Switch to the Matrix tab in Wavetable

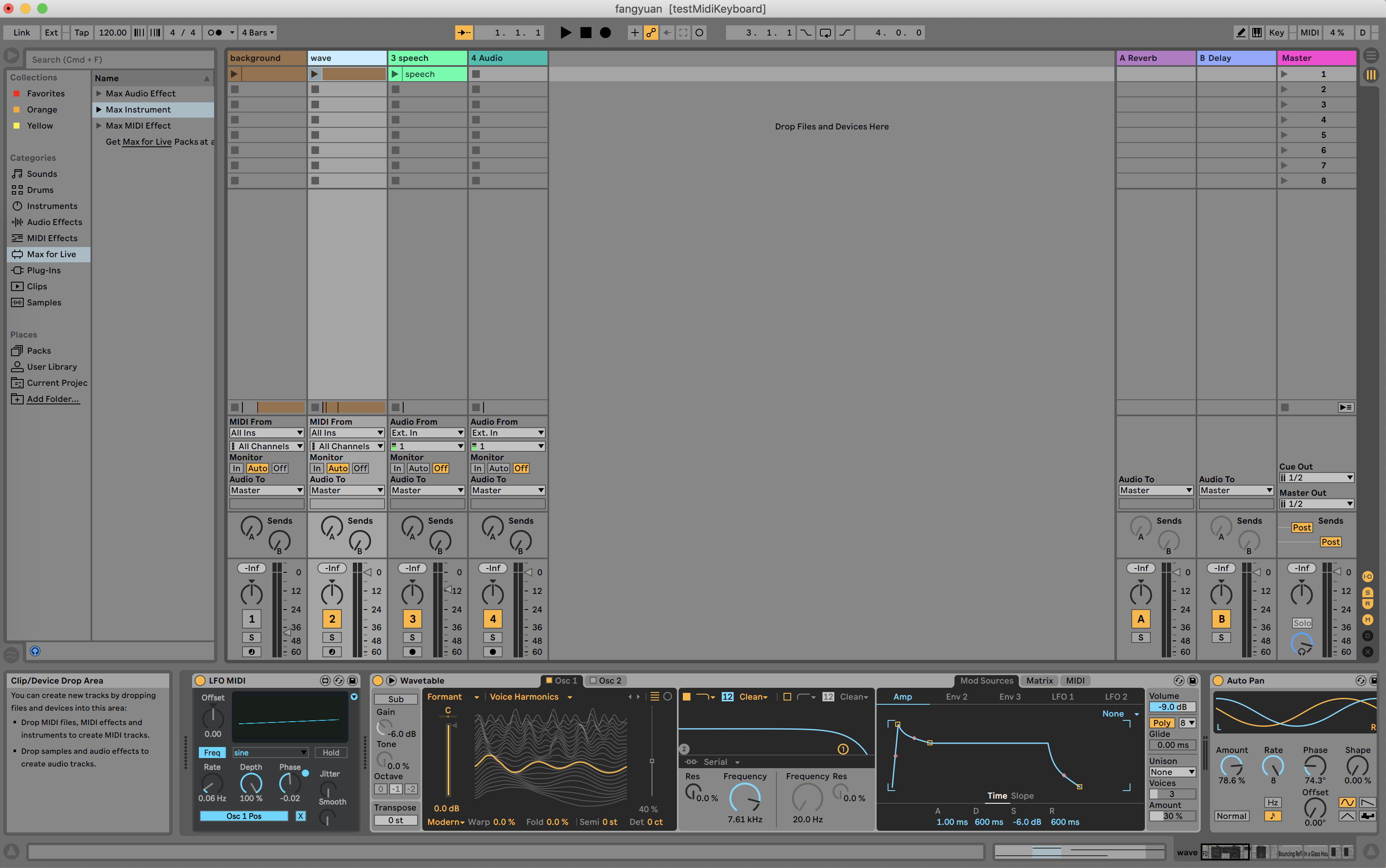click(1039, 681)
